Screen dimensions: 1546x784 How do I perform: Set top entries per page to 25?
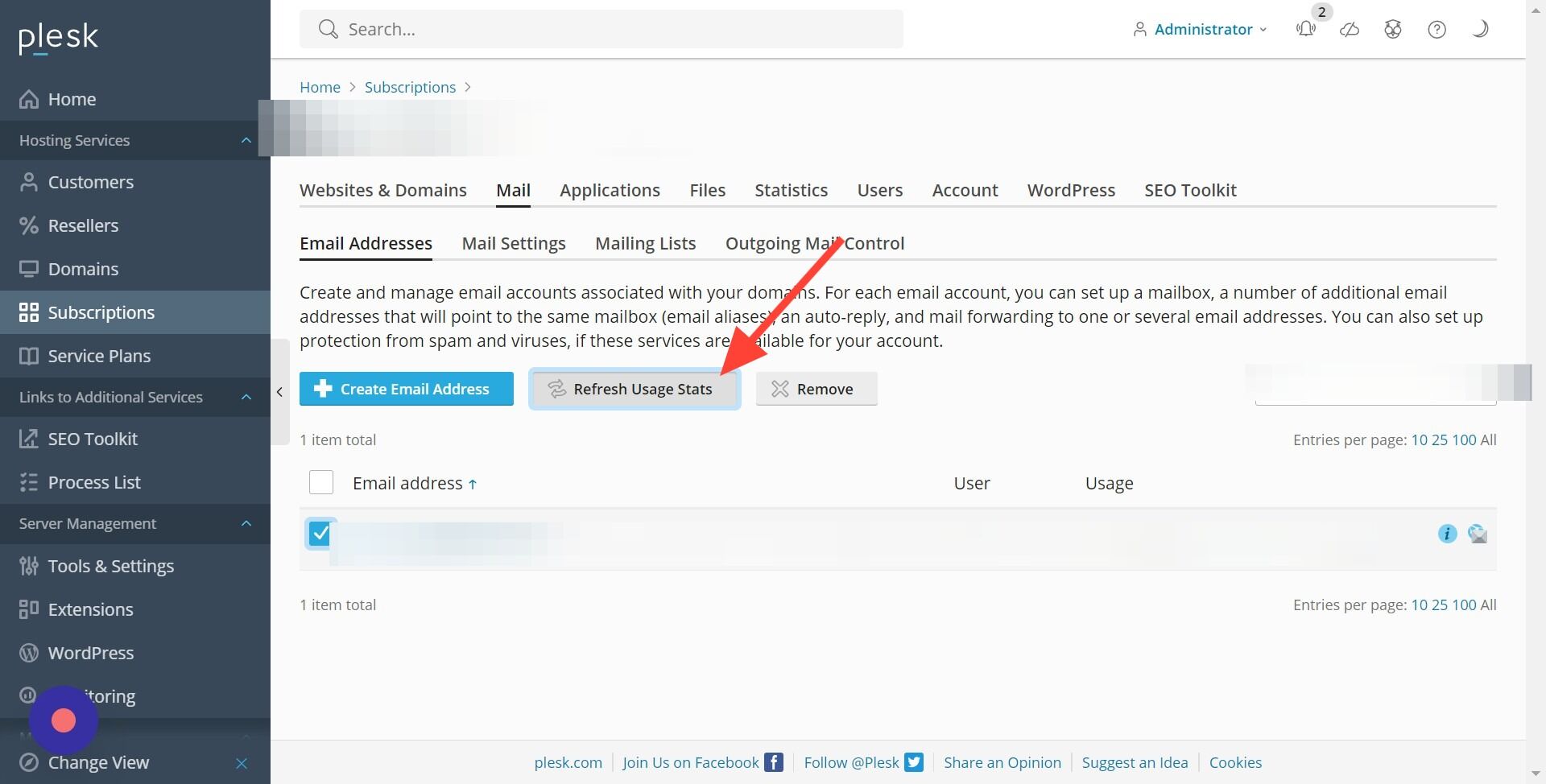click(x=1440, y=439)
